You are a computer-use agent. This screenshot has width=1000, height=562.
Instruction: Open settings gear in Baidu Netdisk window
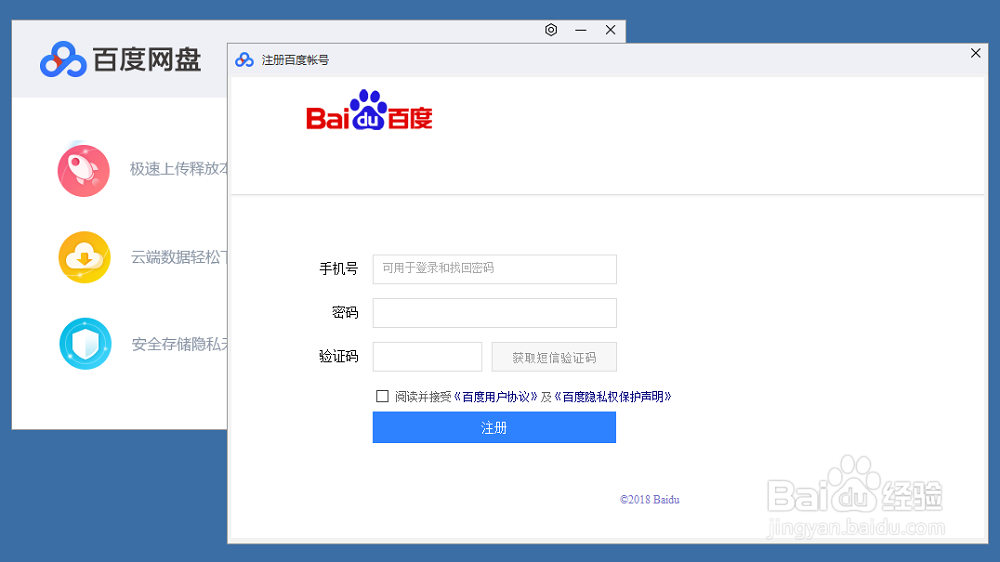(551, 30)
